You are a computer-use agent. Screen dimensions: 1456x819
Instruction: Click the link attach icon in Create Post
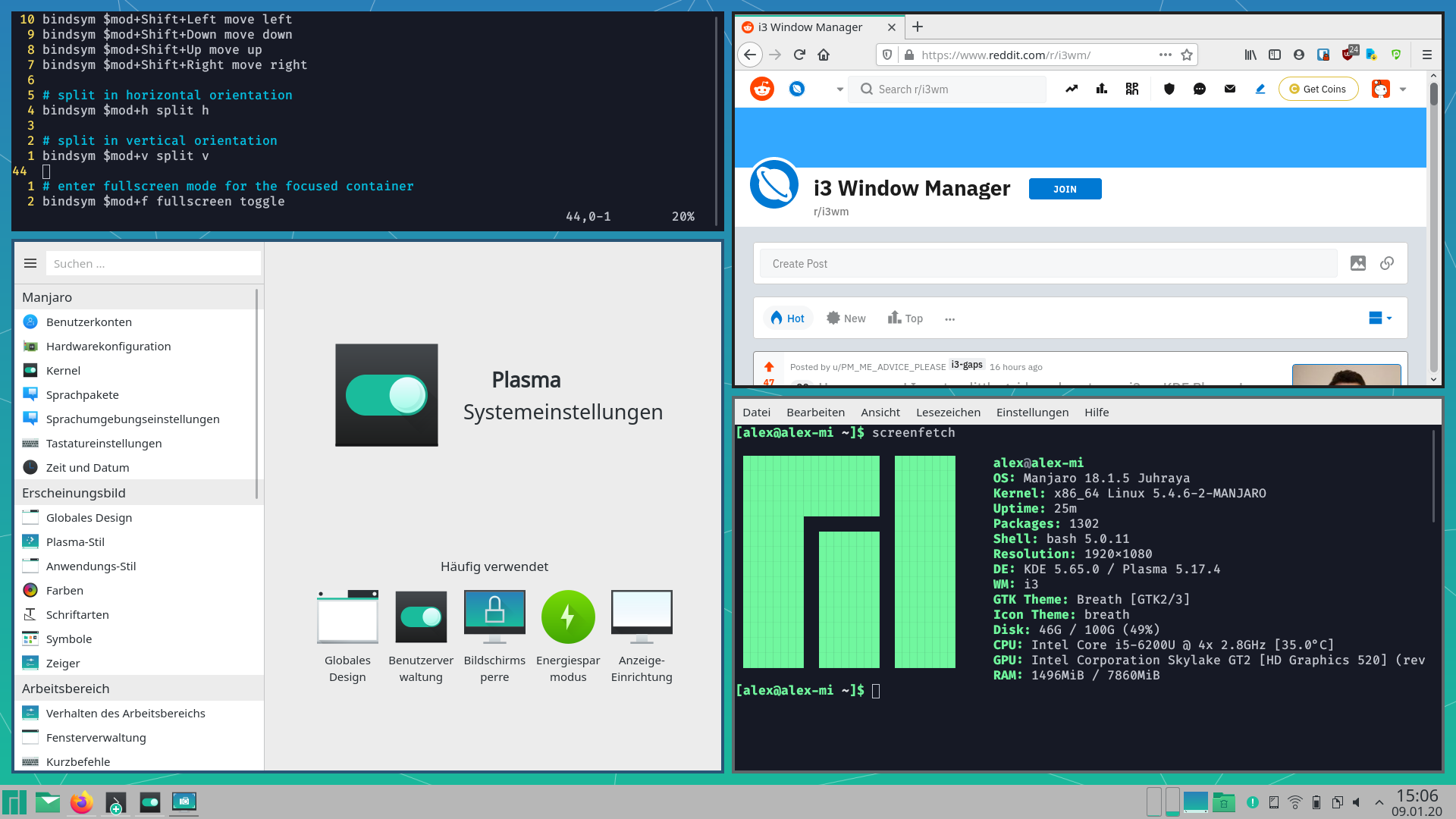pyautogui.click(x=1387, y=263)
